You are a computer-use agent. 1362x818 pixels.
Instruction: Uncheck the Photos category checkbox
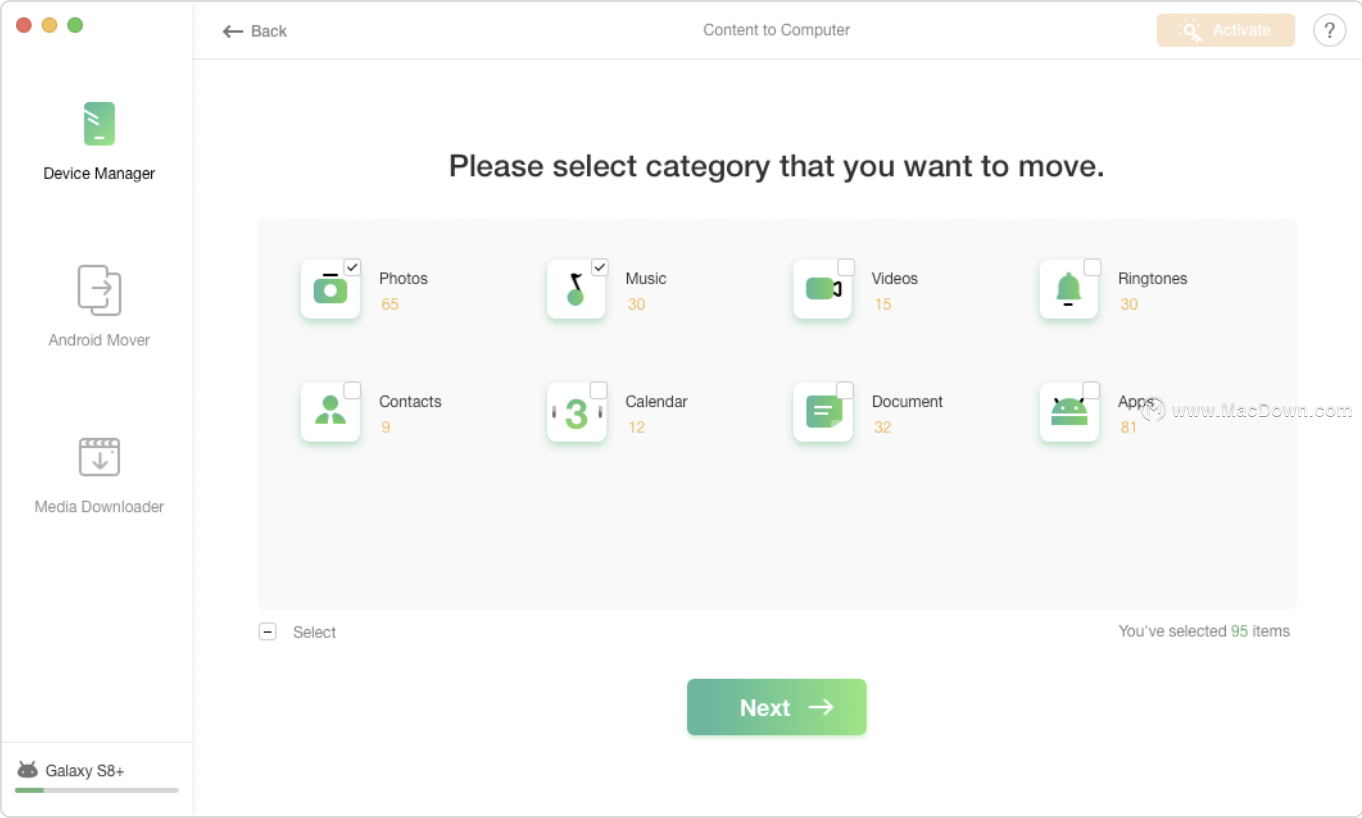click(x=352, y=267)
